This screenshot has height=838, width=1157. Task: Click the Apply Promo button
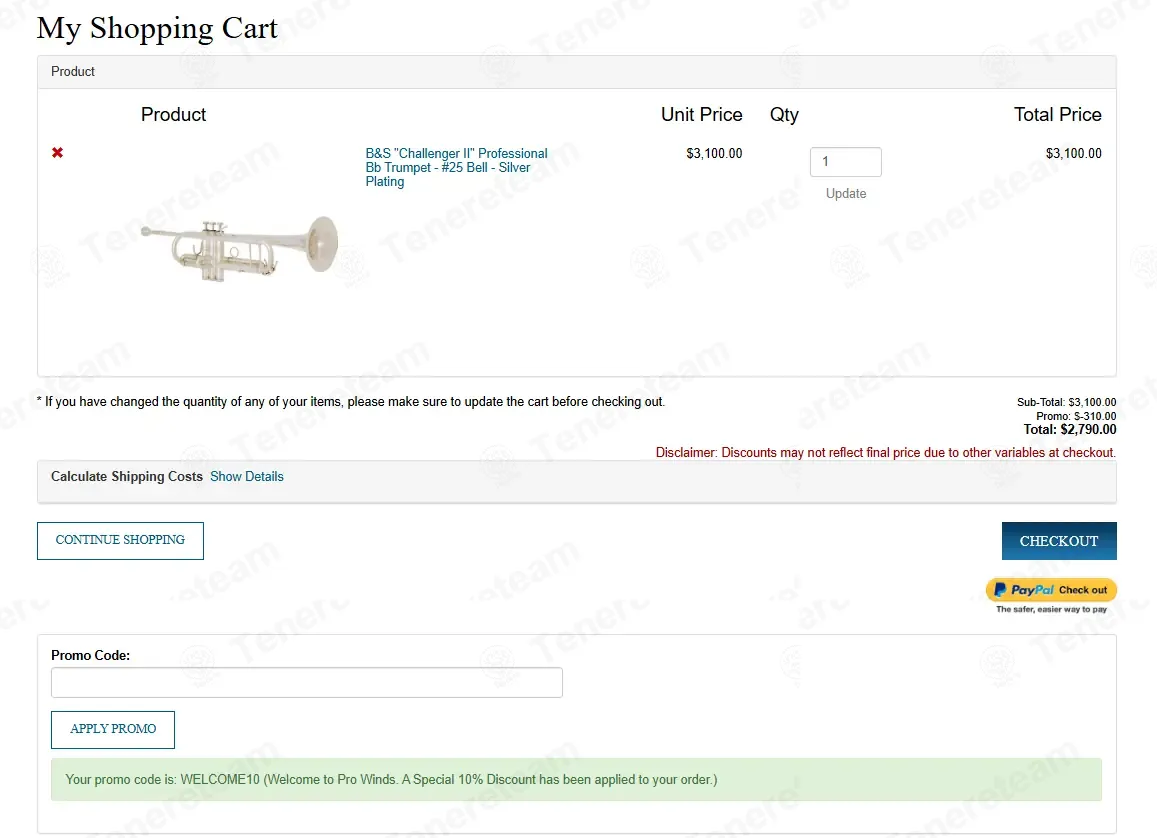tap(113, 730)
